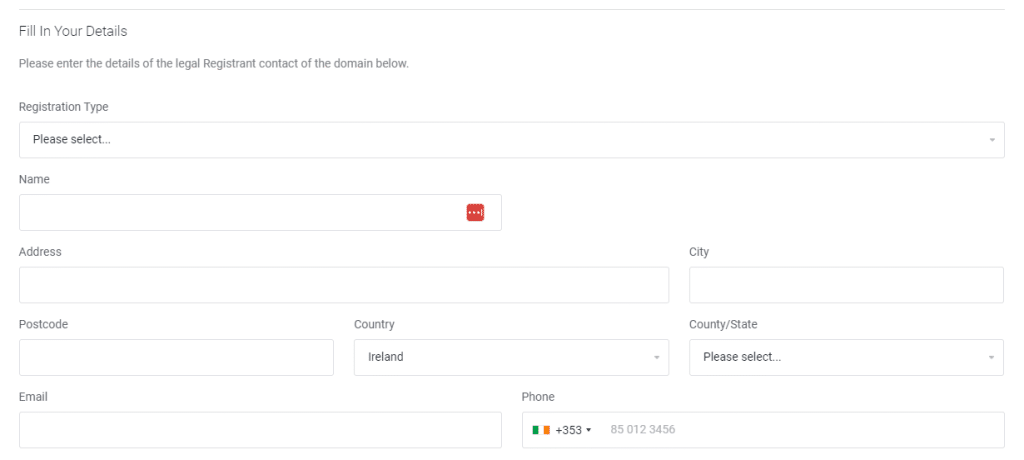Open the Country dropdown showing Ireland

point(511,357)
